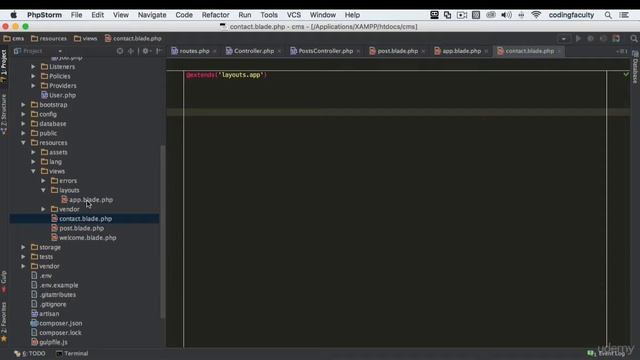Expand the bootstrap folder
640x360 pixels.
tap(23, 105)
